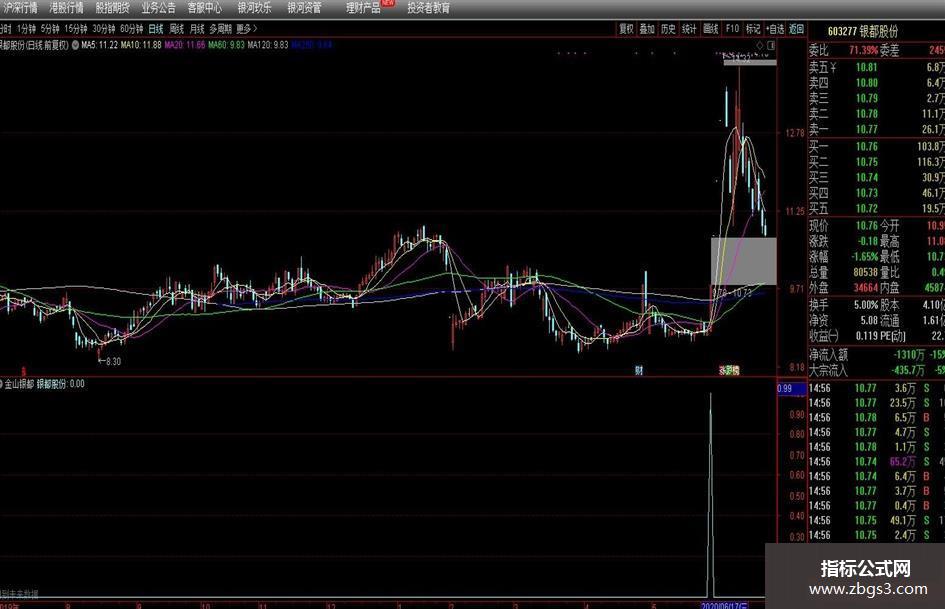945x609 pixels.
Task: Open the 银河玖乐 menu
Action: (254, 8)
